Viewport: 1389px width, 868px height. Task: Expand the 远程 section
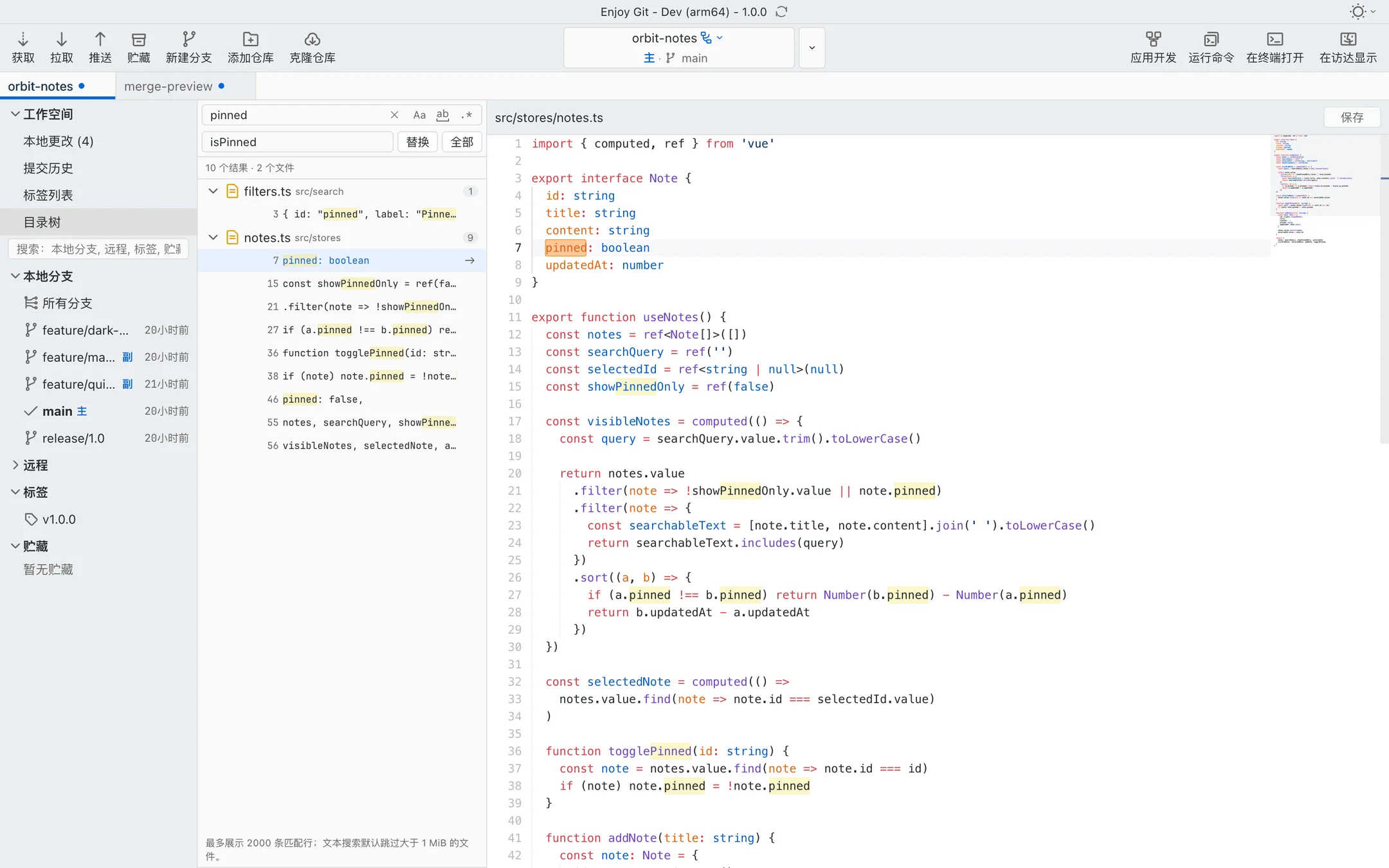coord(15,465)
